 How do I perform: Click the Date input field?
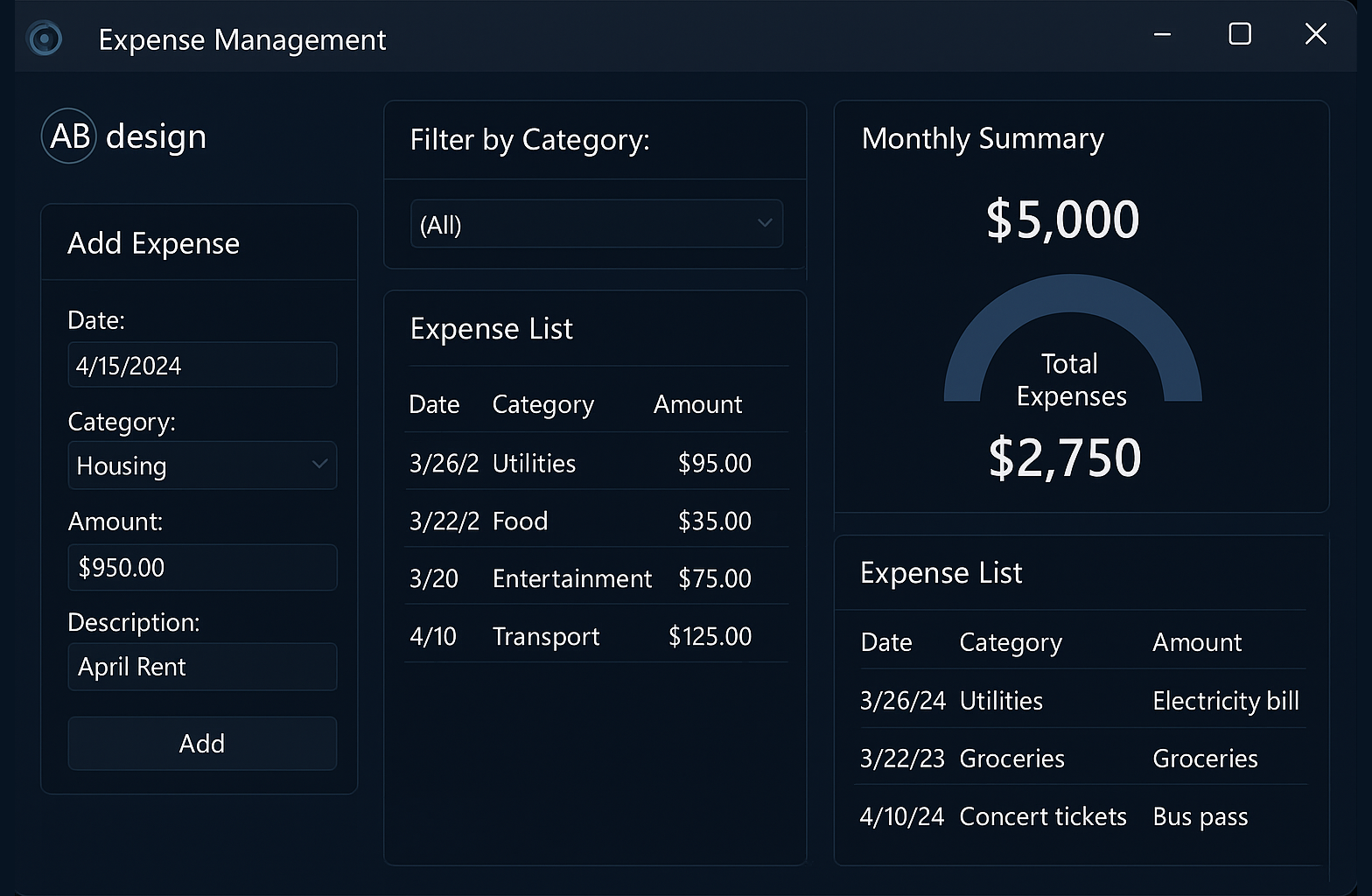202,365
